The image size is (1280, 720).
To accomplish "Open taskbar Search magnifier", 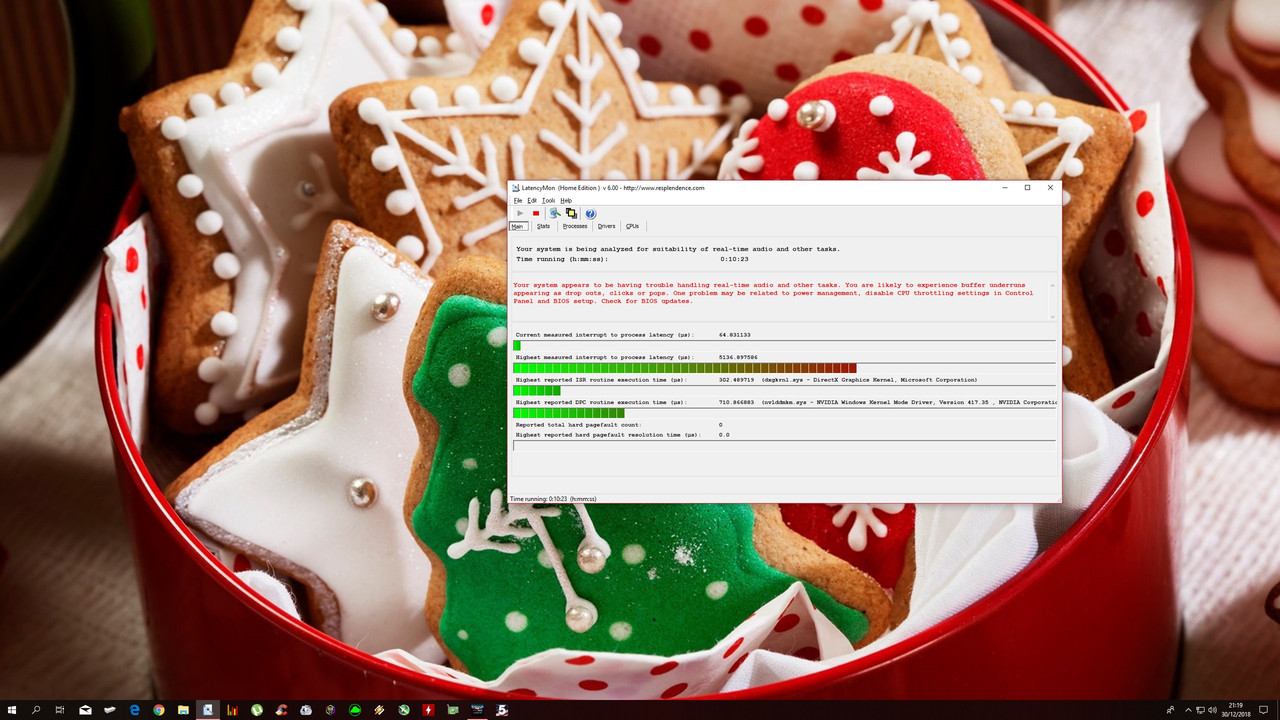I will [36, 710].
